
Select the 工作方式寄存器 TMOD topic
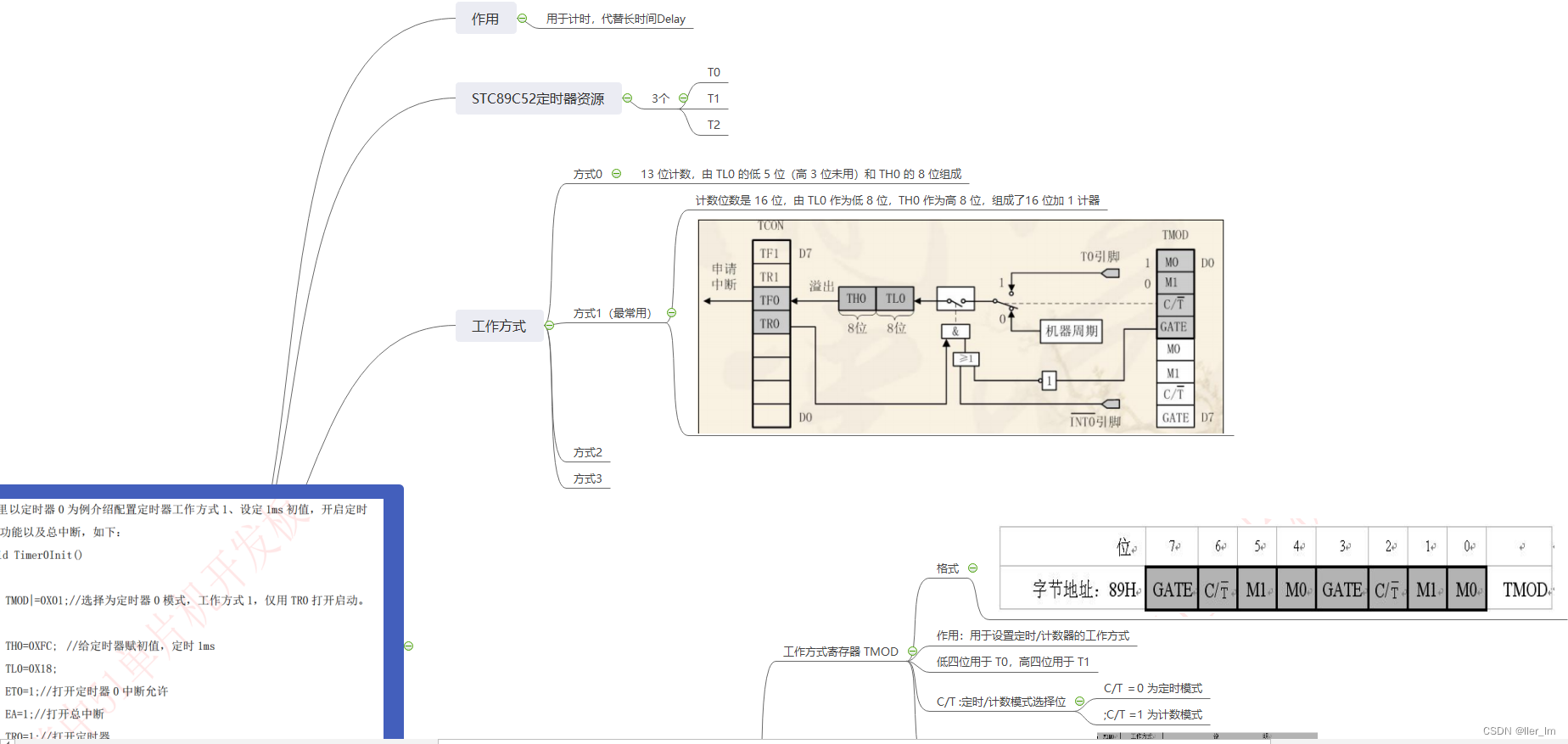[x=841, y=652]
